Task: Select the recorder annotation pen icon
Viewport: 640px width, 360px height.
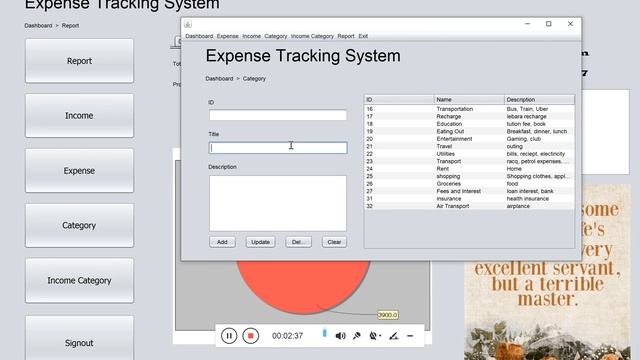Action: click(x=393, y=336)
